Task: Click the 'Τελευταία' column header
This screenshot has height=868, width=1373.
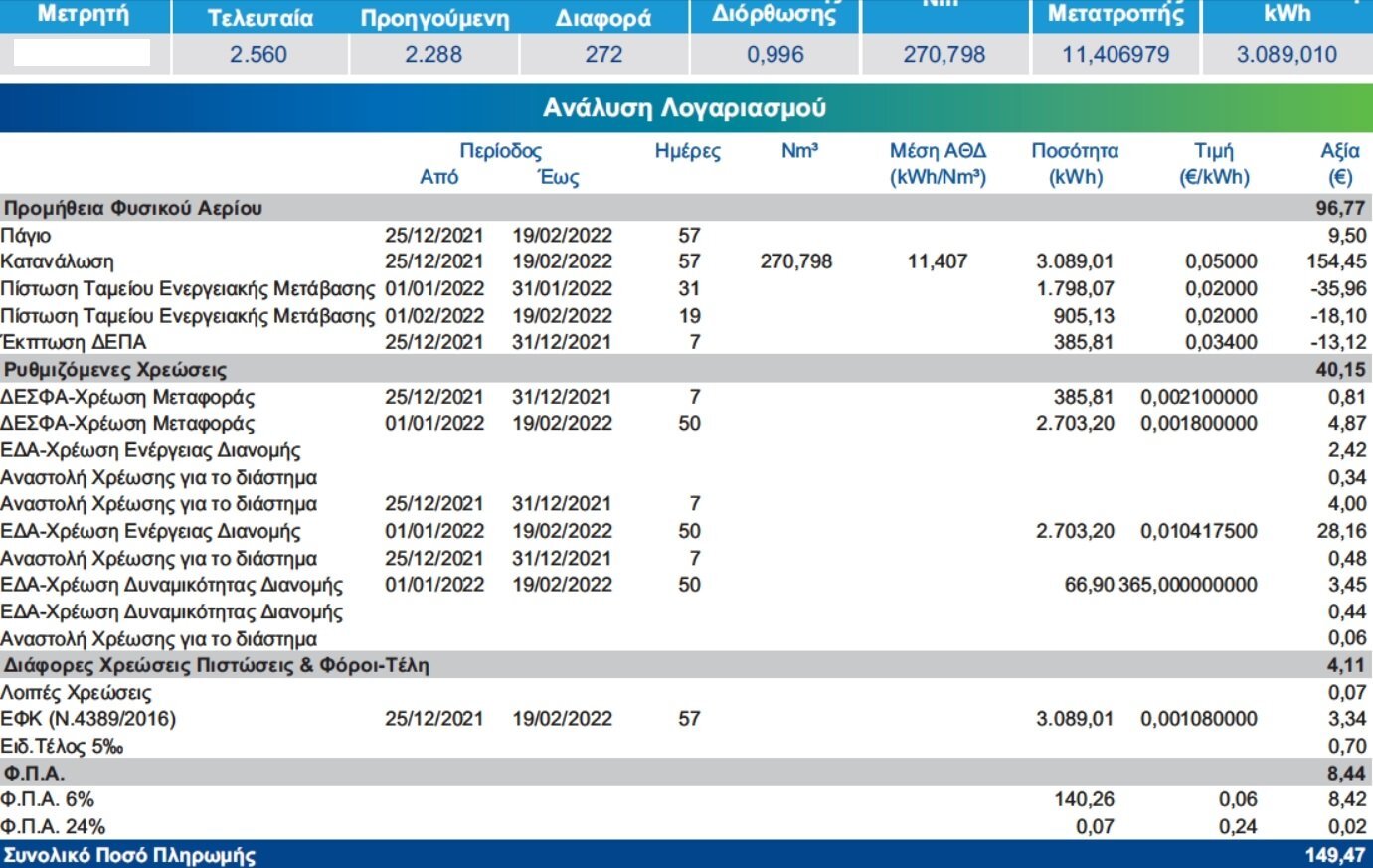Action: click(x=260, y=18)
